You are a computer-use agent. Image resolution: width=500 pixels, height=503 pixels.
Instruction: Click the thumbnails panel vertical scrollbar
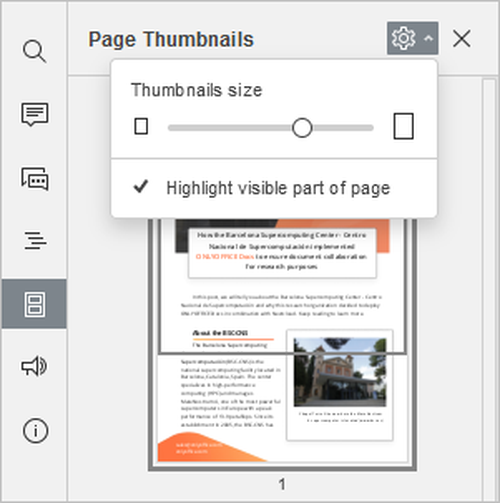pyautogui.click(x=489, y=289)
